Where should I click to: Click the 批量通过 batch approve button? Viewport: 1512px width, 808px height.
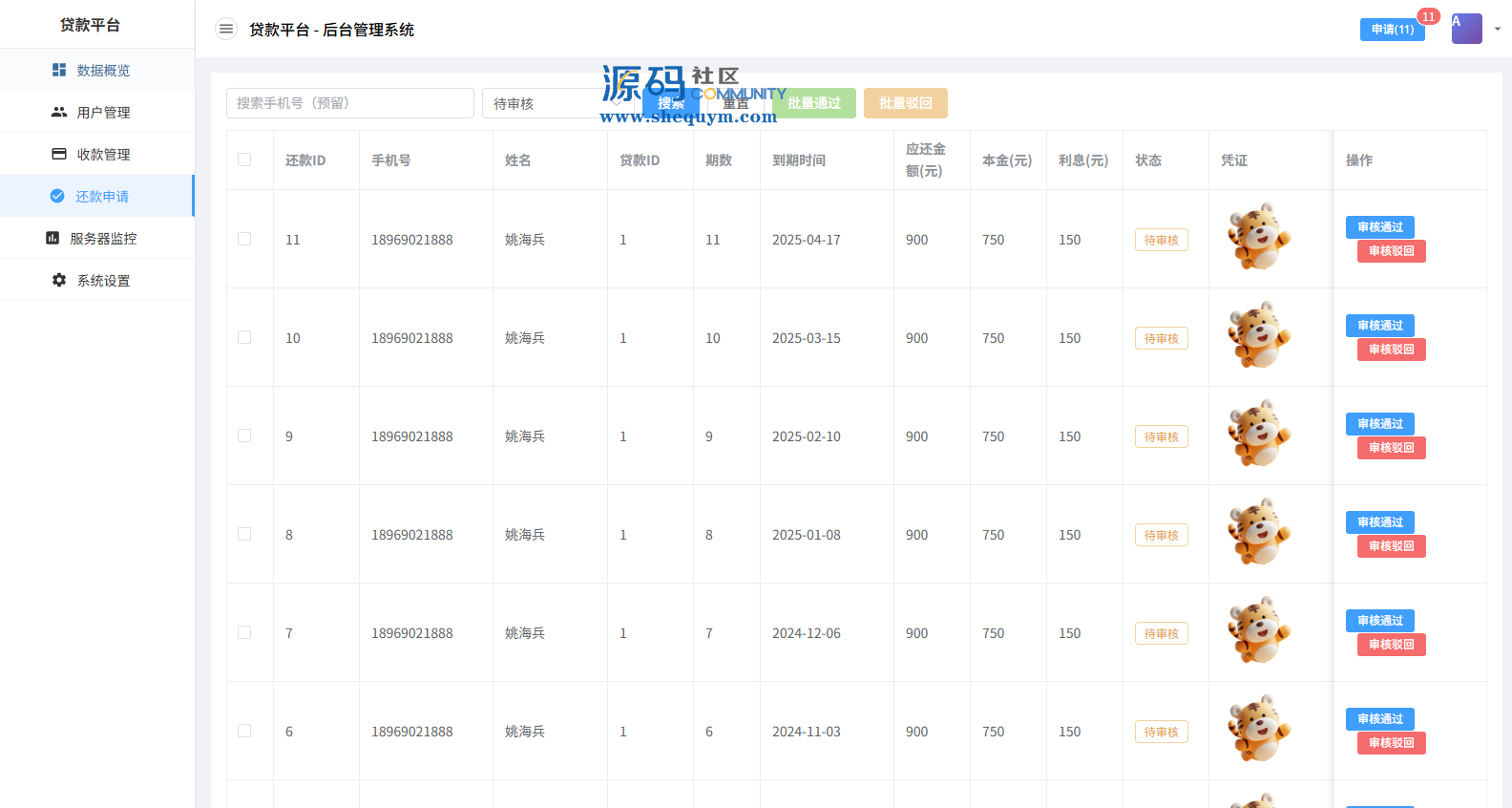click(x=813, y=103)
